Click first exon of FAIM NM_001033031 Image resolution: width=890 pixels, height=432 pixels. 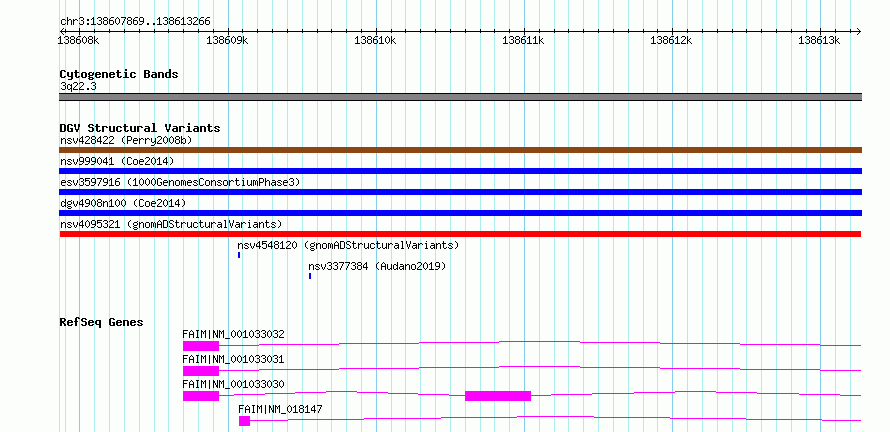pos(200,371)
